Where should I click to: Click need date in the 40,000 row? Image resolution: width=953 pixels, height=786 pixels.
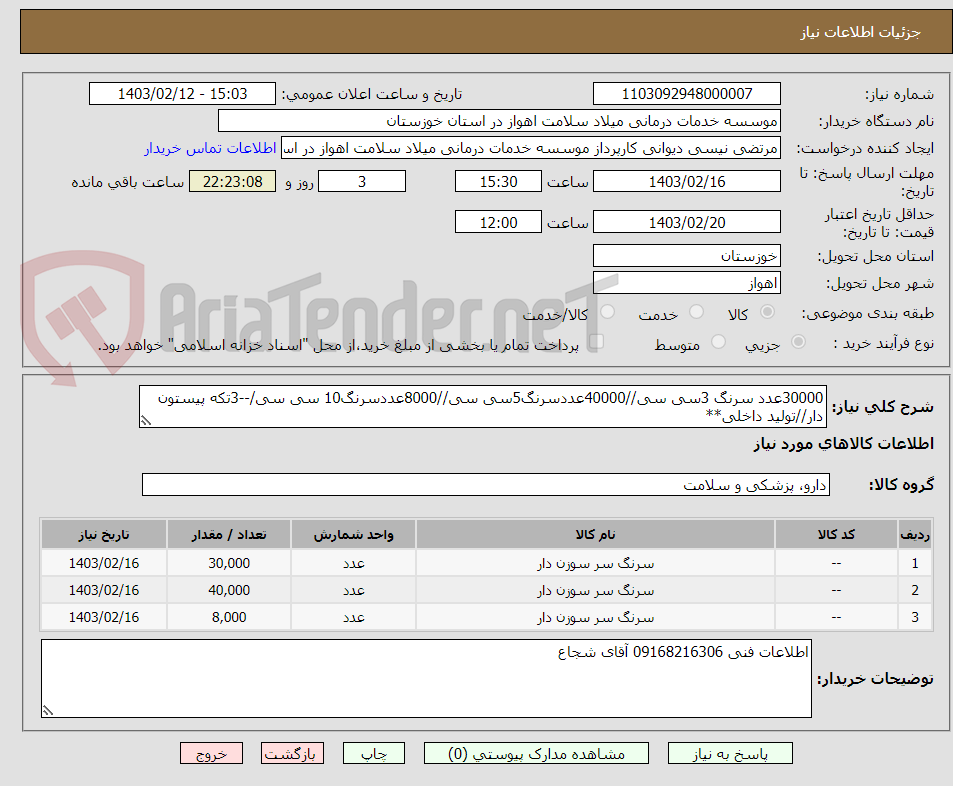click(x=104, y=590)
